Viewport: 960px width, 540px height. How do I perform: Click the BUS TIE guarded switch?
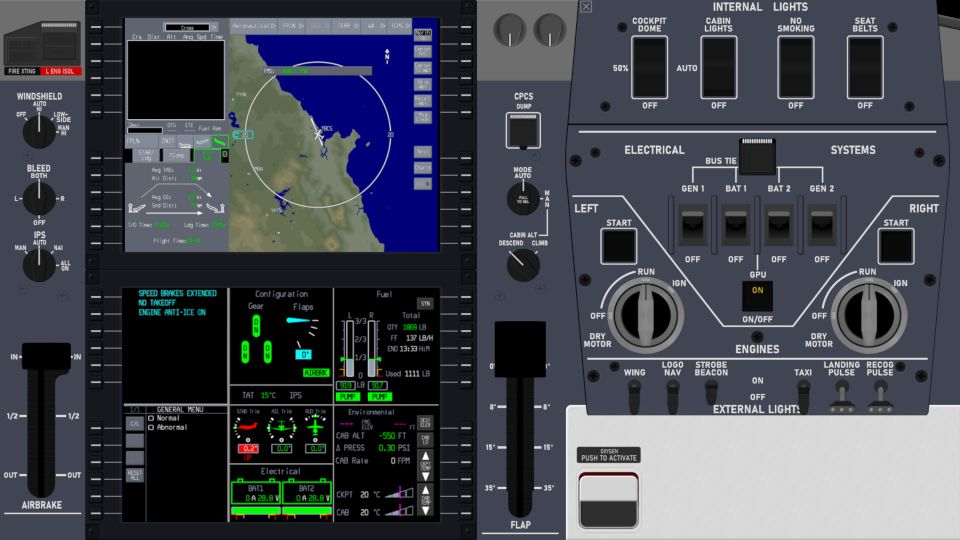(x=757, y=156)
